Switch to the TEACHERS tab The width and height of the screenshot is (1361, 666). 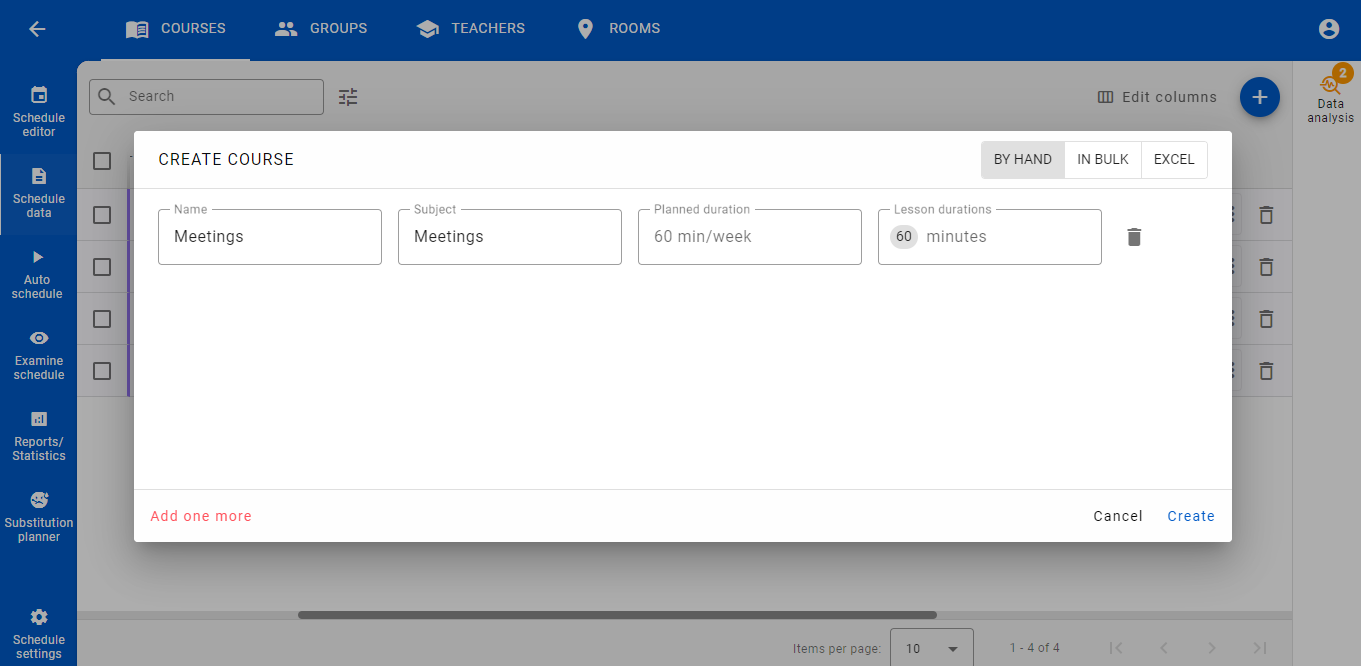pyautogui.click(x=471, y=29)
